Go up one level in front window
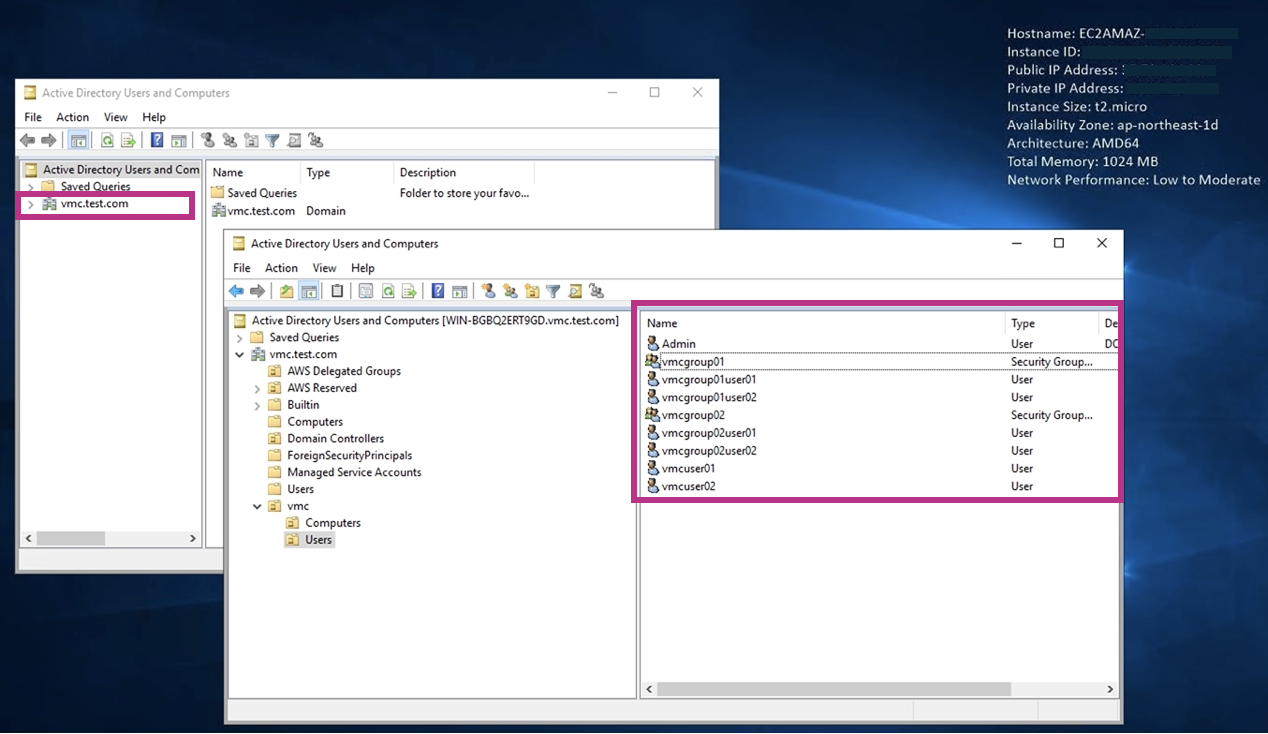This screenshot has height=734, width=1268. point(286,291)
